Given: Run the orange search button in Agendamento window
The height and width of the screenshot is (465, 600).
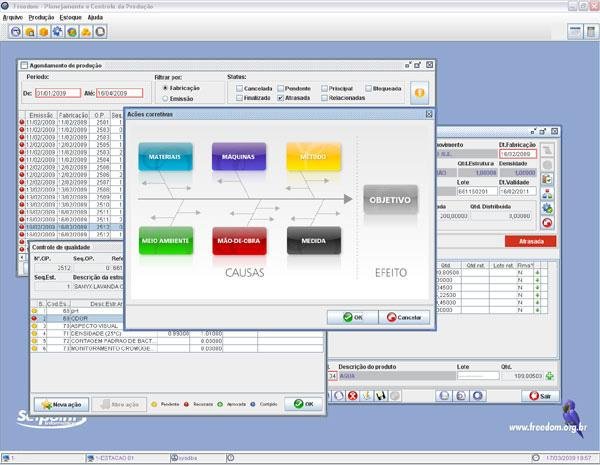Looking at the screenshot, I should click(x=419, y=93).
